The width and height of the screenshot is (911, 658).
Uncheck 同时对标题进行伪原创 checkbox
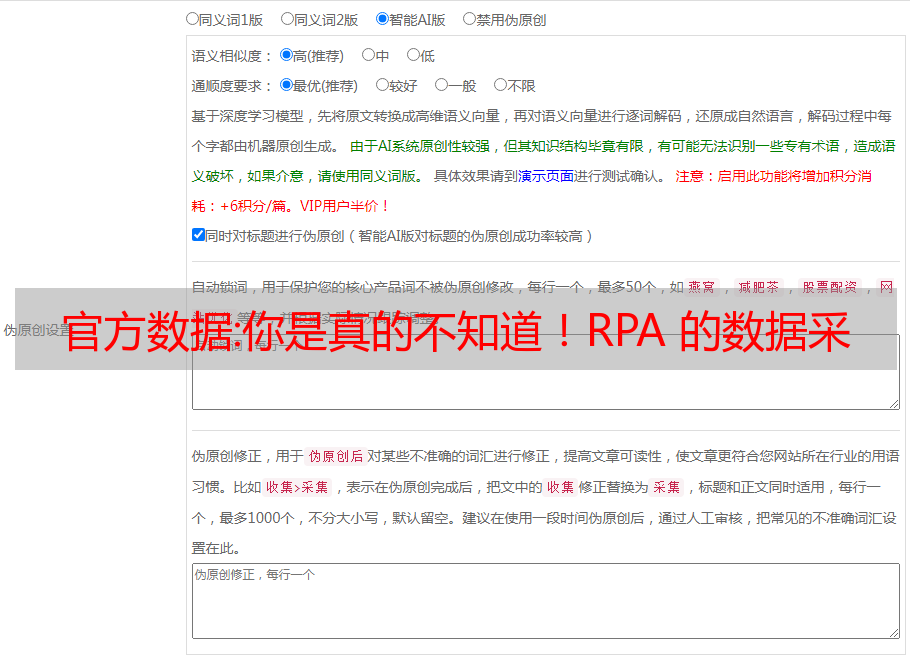tap(198, 235)
